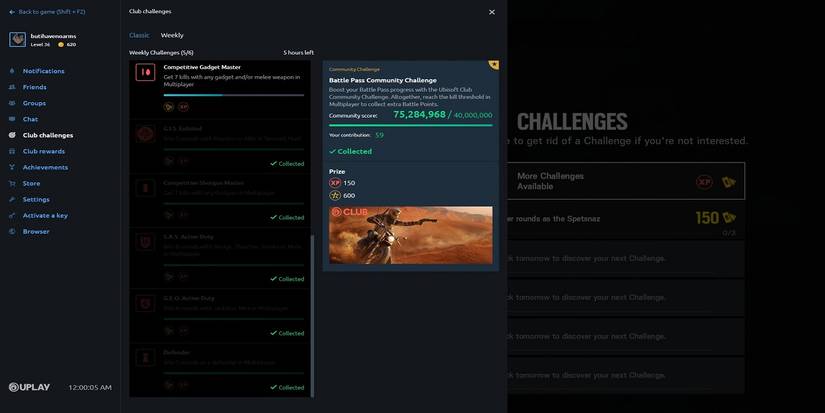This screenshot has height=413, width=825.
Task: Click Community score progress bar
Action: pos(410,125)
